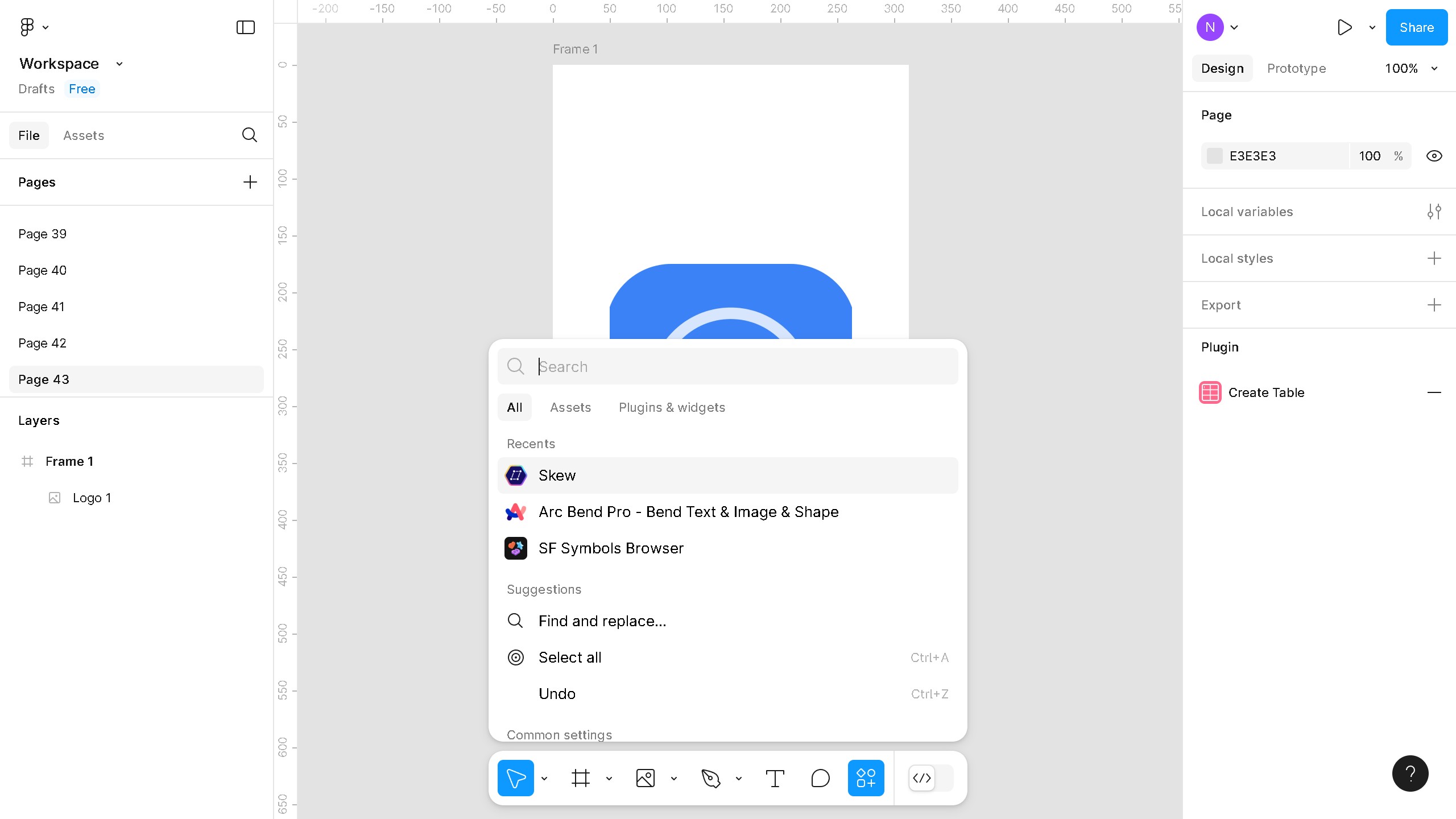Toggle Dev Mode switch

tap(930, 777)
